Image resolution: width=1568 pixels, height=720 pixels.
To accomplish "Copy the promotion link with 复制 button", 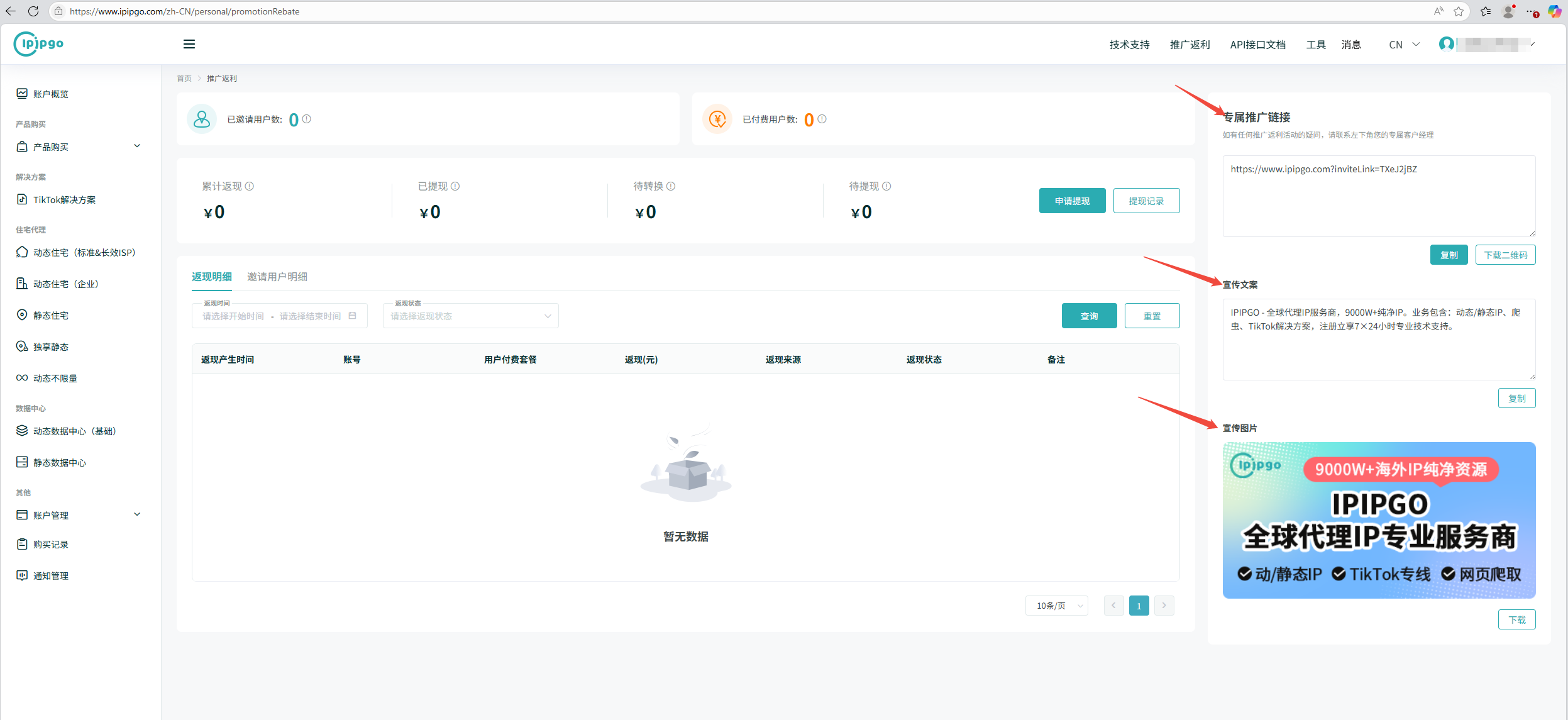I will (1449, 255).
